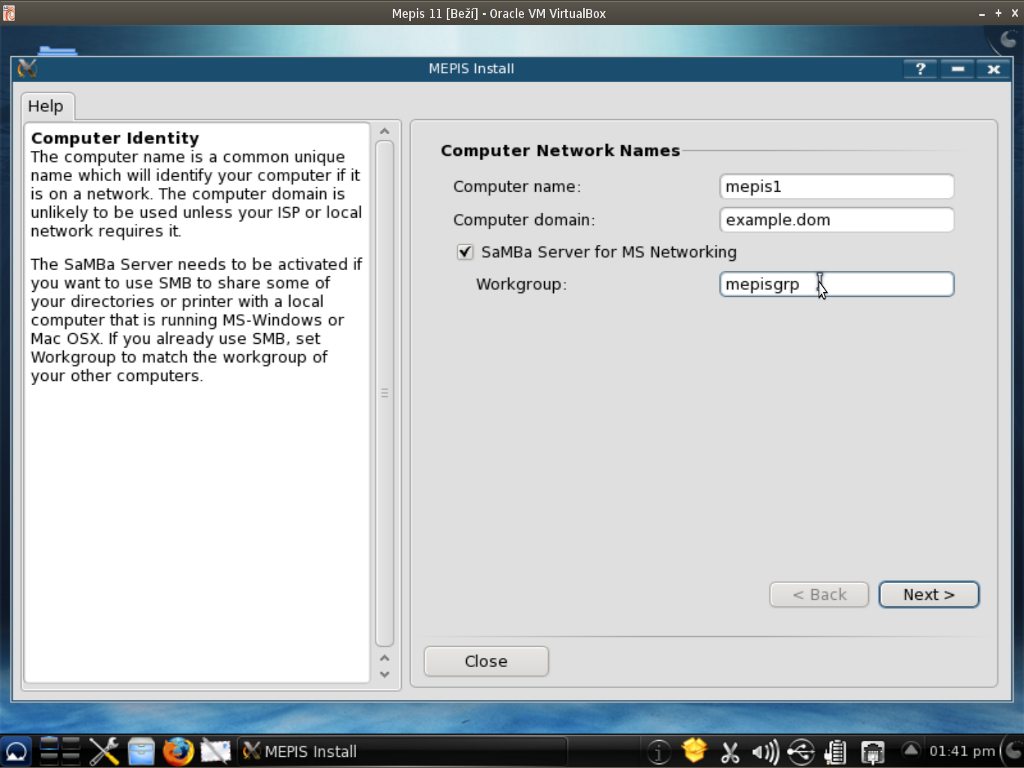The image size is (1024, 768).
Task: Click the Computer domain field
Action: click(x=837, y=220)
